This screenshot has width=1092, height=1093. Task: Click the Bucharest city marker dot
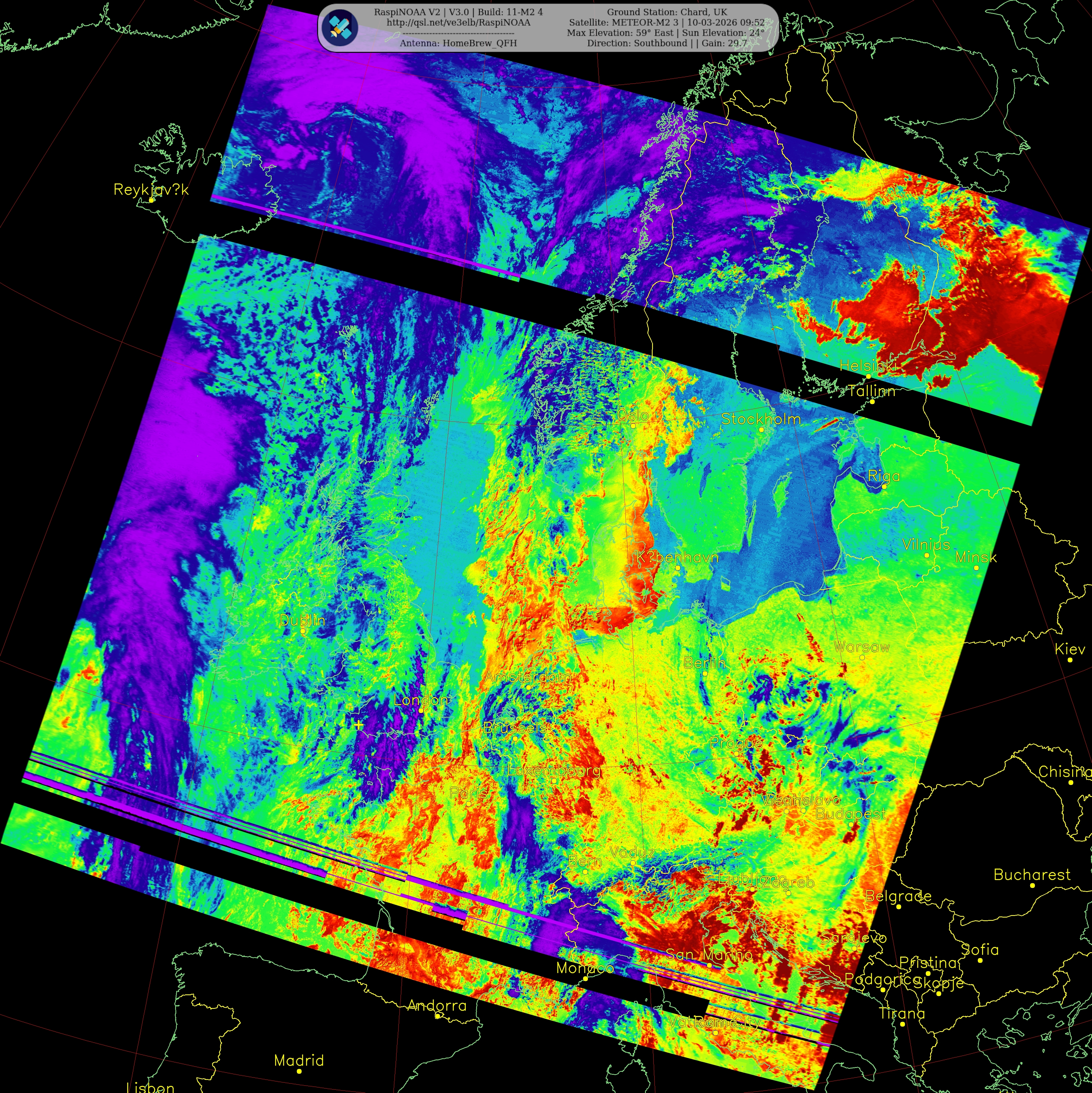pos(1032,885)
